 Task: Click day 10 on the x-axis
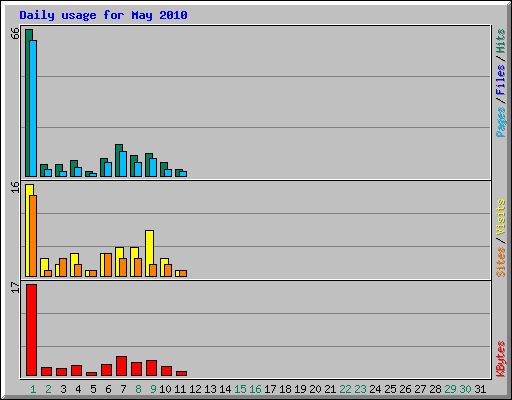pyautogui.click(x=165, y=389)
